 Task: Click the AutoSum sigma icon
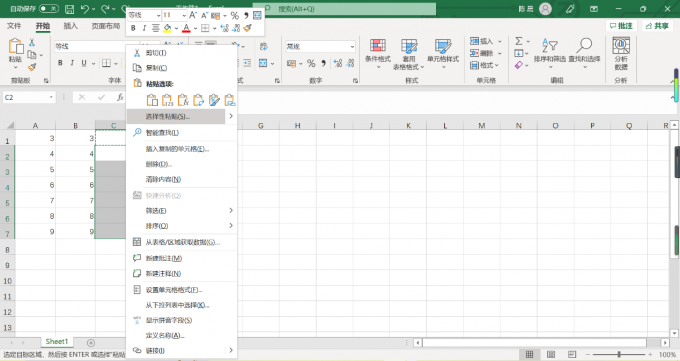[519, 41]
